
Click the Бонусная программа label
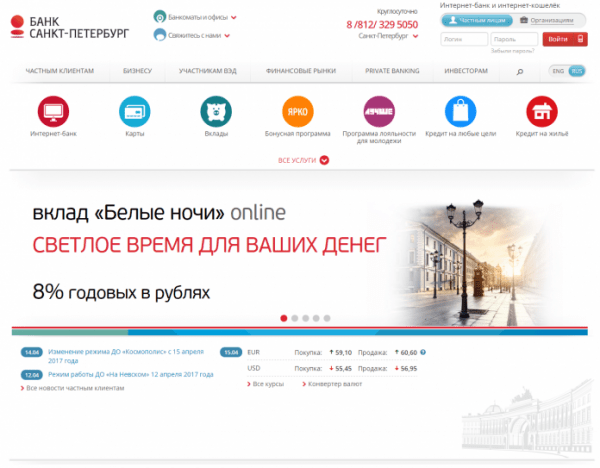point(298,134)
